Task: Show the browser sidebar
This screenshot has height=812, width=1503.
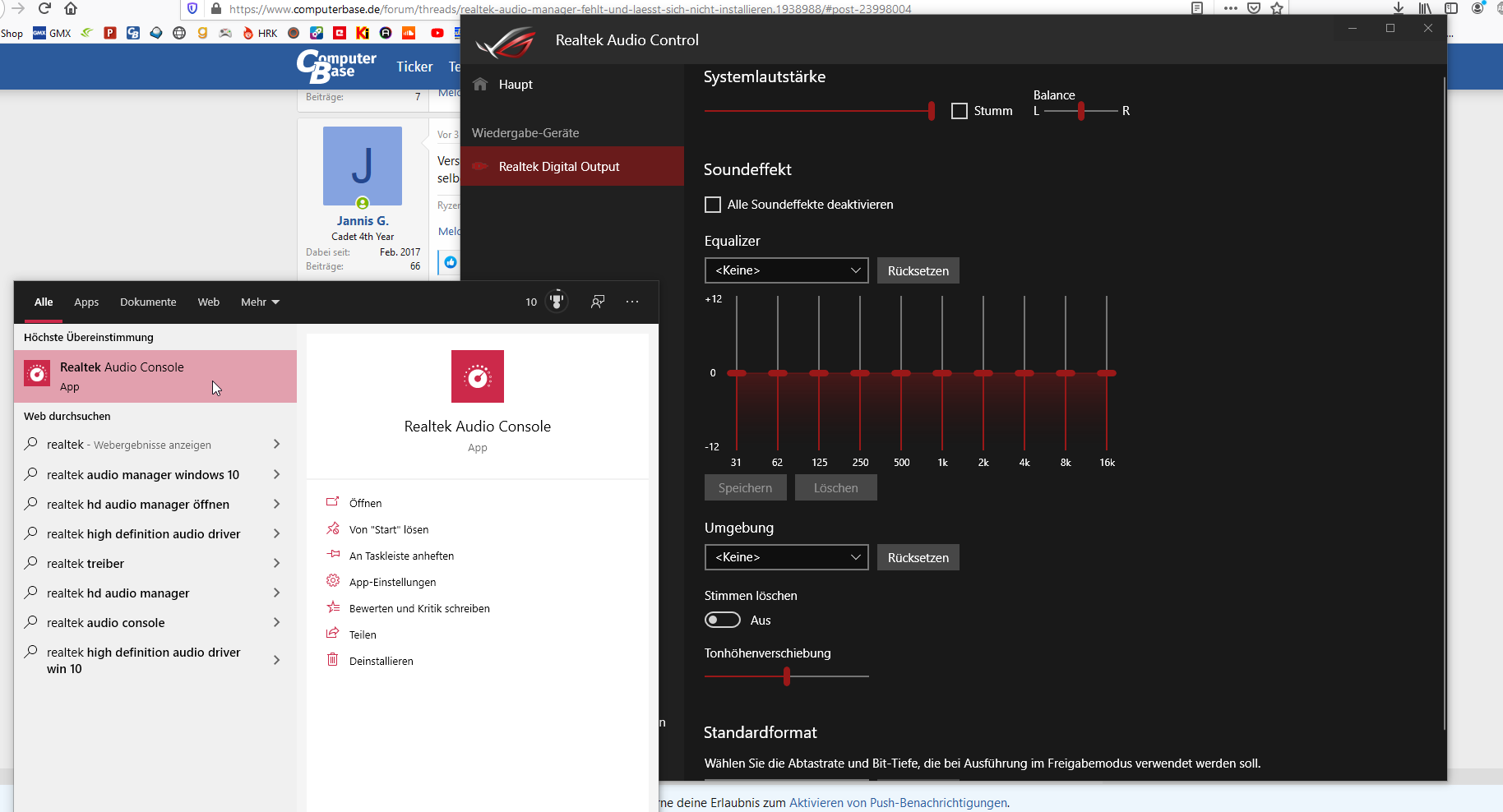Action: pyautogui.click(x=1451, y=8)
